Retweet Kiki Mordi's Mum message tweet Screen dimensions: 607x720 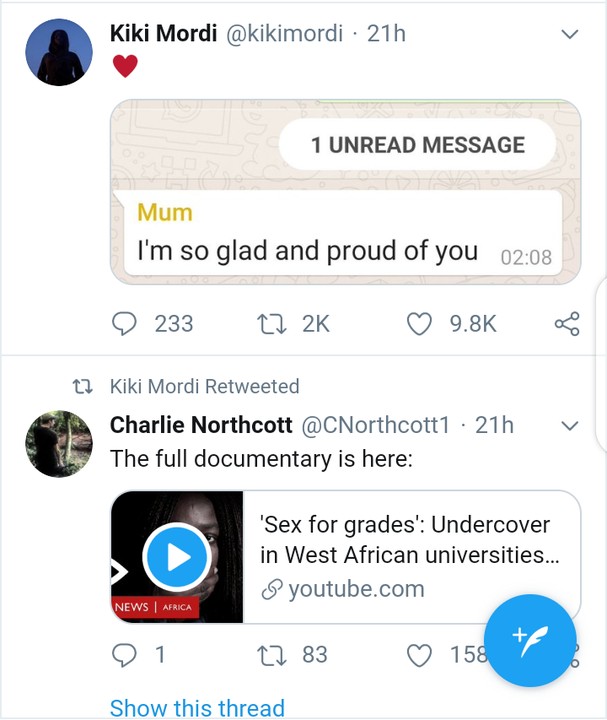point(266,324)
